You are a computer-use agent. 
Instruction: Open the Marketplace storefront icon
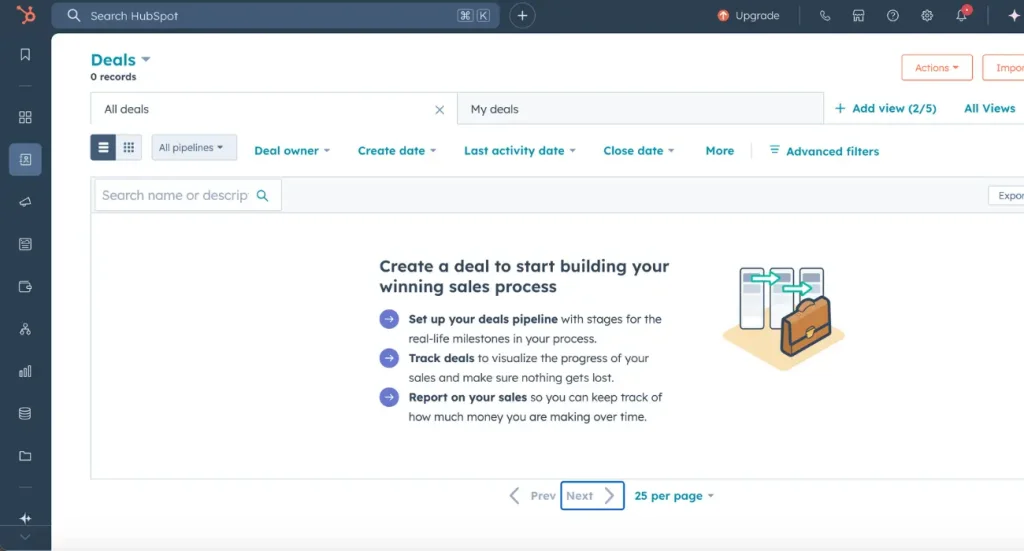(858, 16)
